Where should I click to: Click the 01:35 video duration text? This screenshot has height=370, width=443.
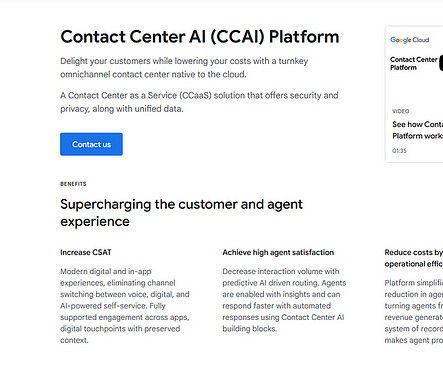point(399,151)
